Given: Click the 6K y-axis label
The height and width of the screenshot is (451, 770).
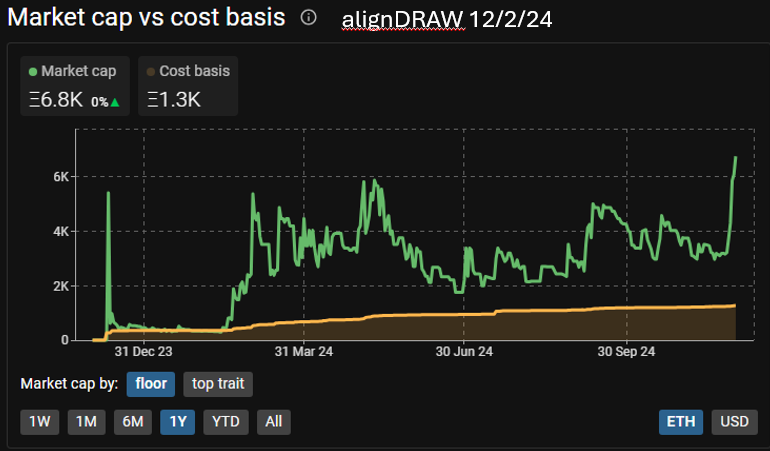Looking at the screenshot, I should pyautogui.click(x=61, y=177).
